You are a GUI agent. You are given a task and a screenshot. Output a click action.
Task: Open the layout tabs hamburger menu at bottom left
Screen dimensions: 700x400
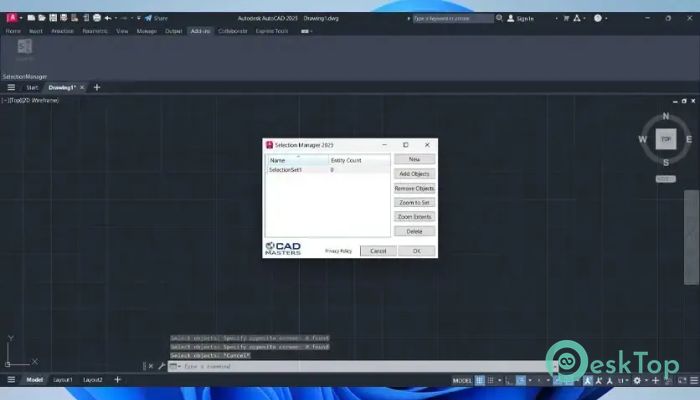(x=11, y=379)
